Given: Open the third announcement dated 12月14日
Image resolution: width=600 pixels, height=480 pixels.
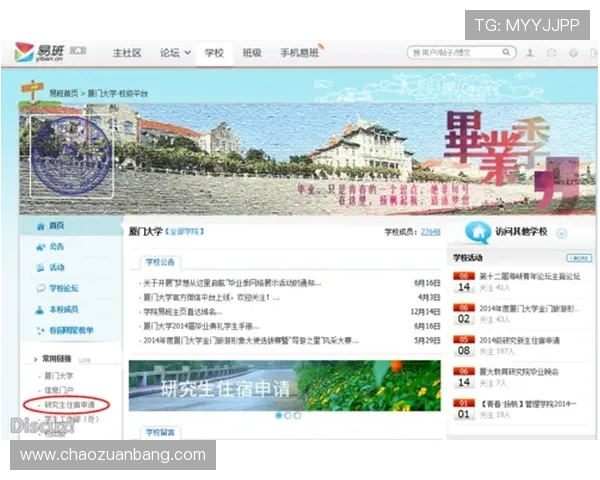Looking at the screenshot, I should (x=183, y=312).
